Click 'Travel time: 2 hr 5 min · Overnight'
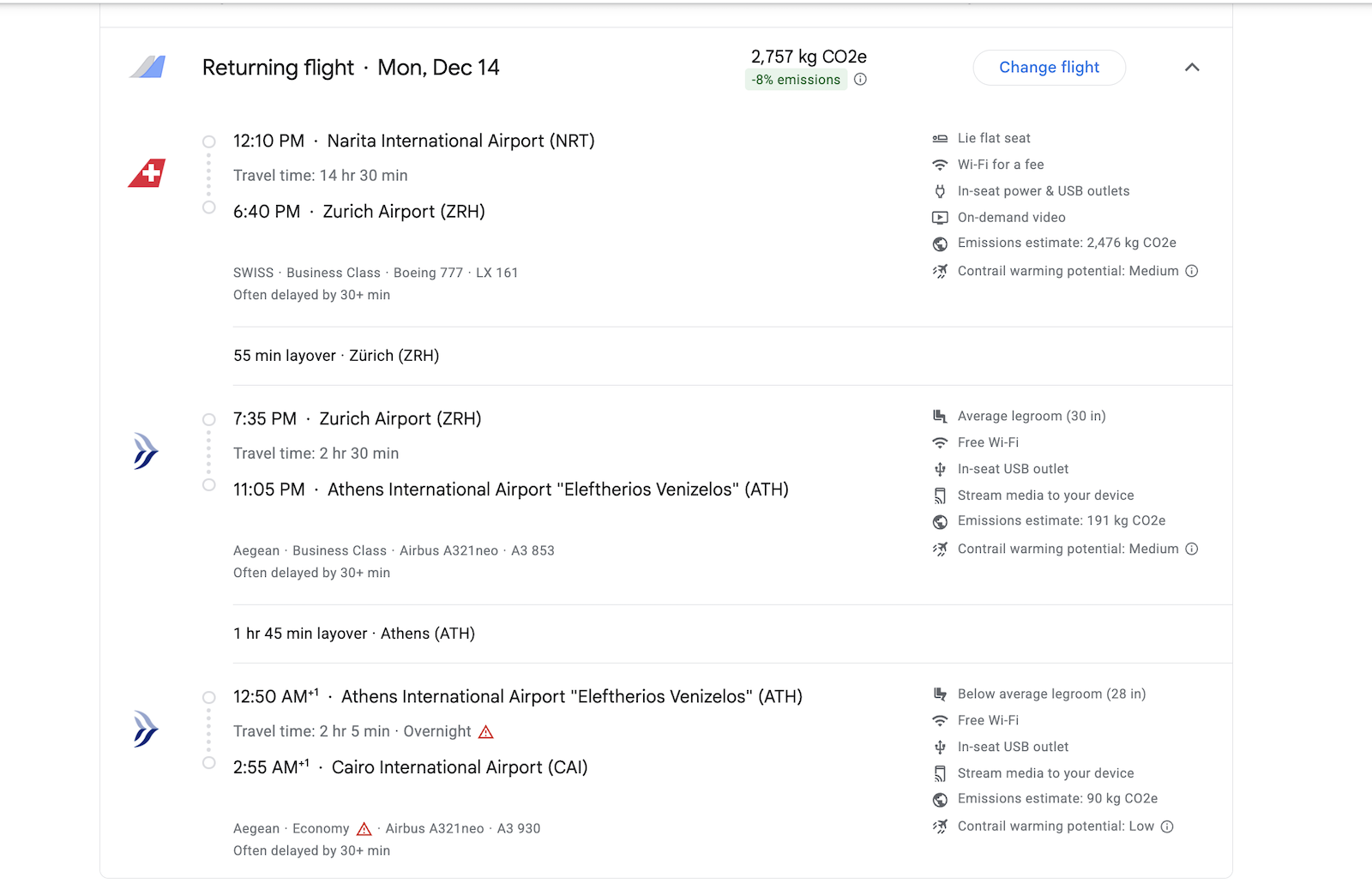The image size is (1372, 889). point(352,731)
